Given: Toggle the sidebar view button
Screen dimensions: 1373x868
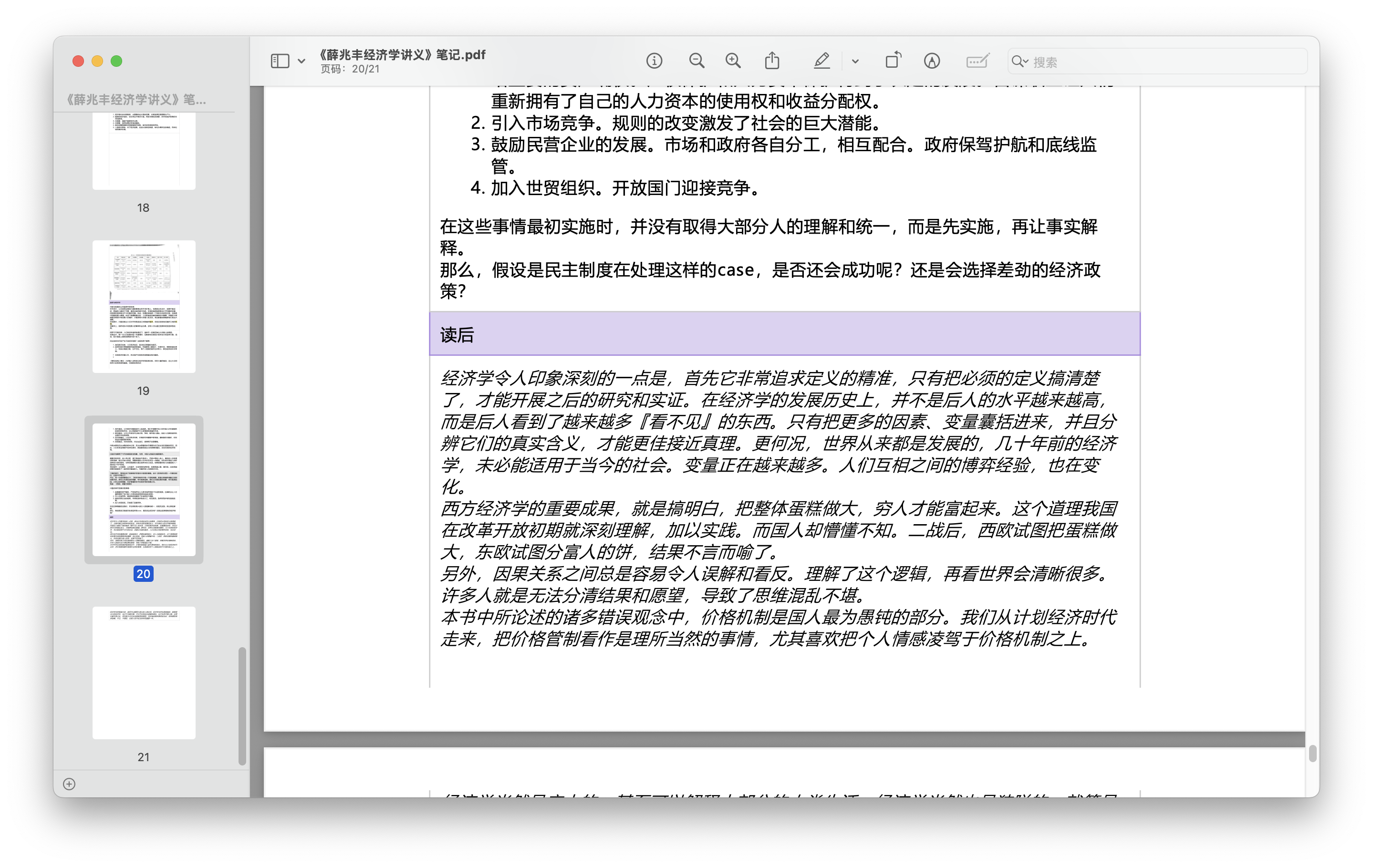Looking at the screenshot, I should tap(280, 61).
